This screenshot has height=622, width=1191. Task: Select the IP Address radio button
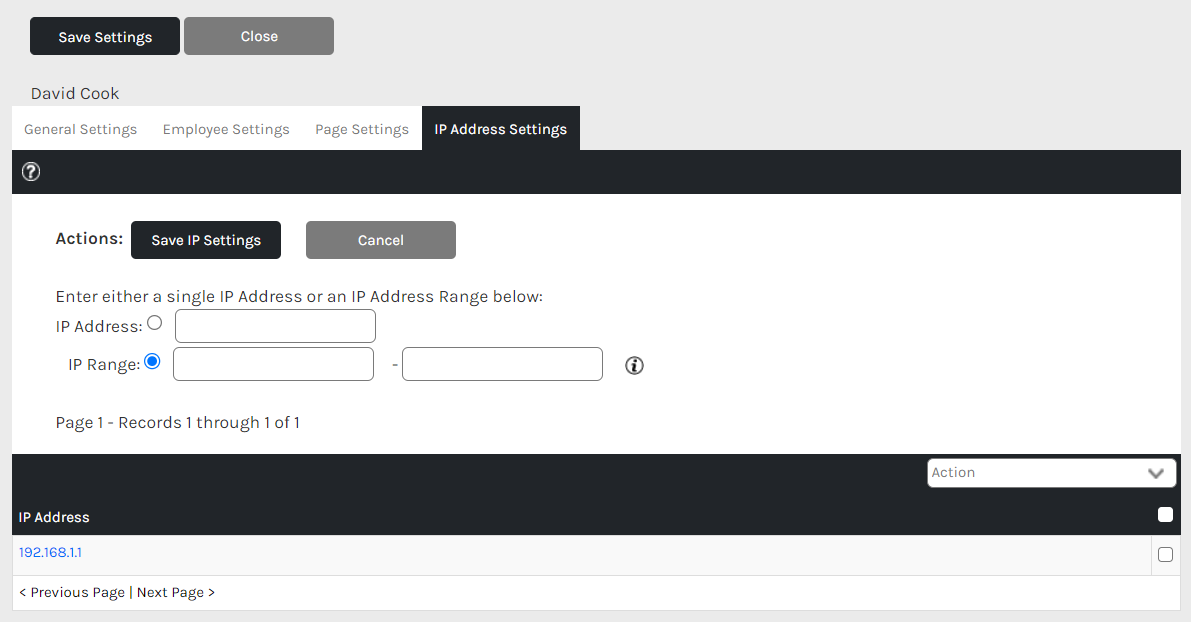pyautogui.click(x=155, y=323)
